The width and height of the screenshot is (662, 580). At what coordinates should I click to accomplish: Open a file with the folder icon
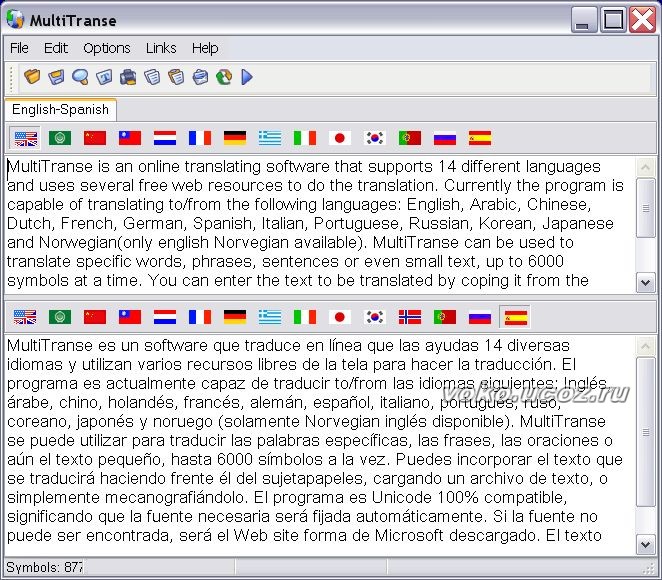point(32,77)
